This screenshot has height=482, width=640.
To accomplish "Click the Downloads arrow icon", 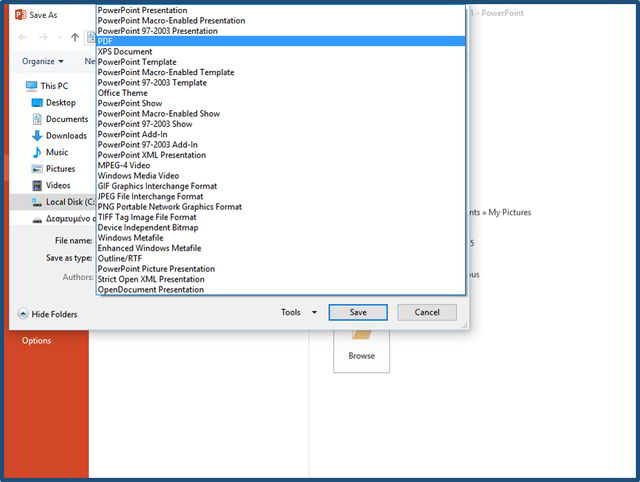I will [37, 135].
